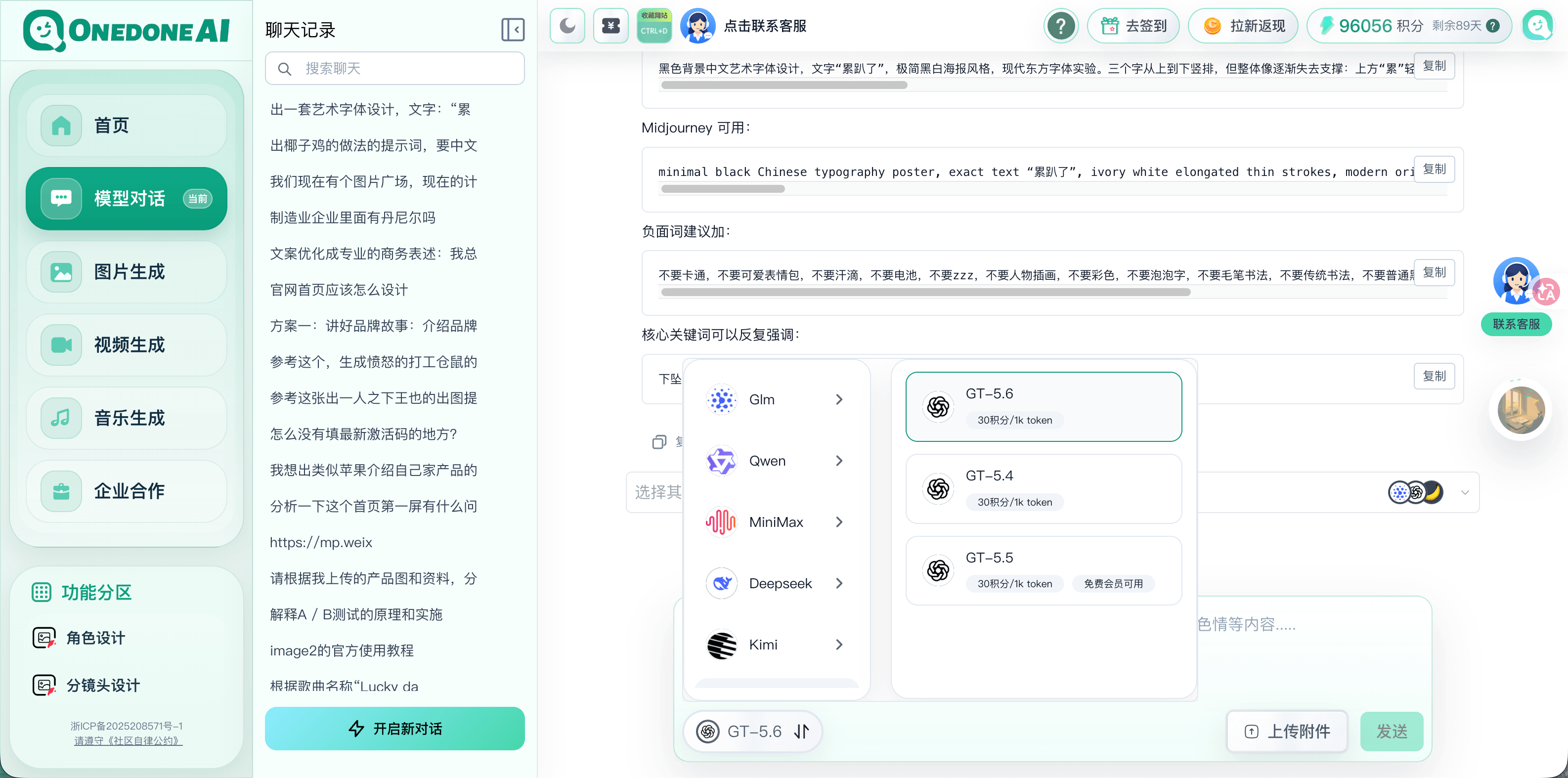Click the translate icon beside support avatar
The image size is (1568, 778).
(x=1545, y=292)
